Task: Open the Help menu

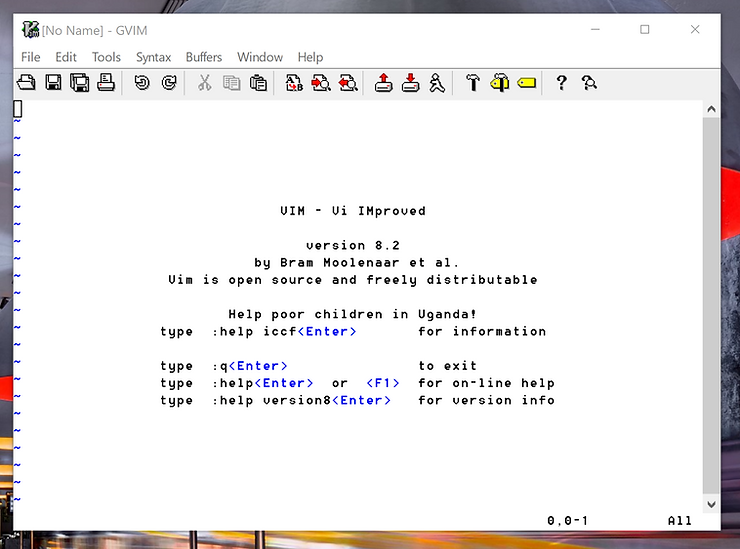Action: point(310,57)
